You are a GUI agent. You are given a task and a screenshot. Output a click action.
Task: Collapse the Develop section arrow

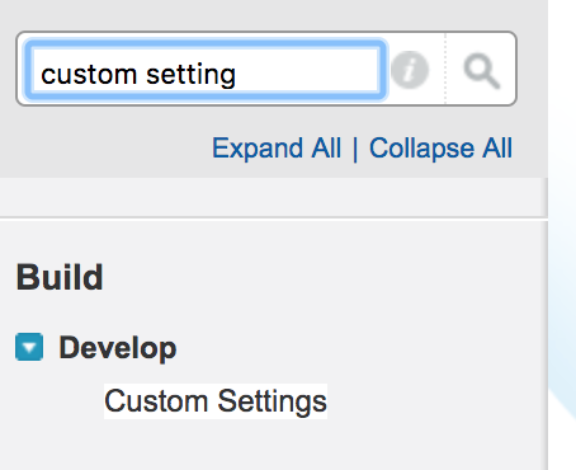29,347
